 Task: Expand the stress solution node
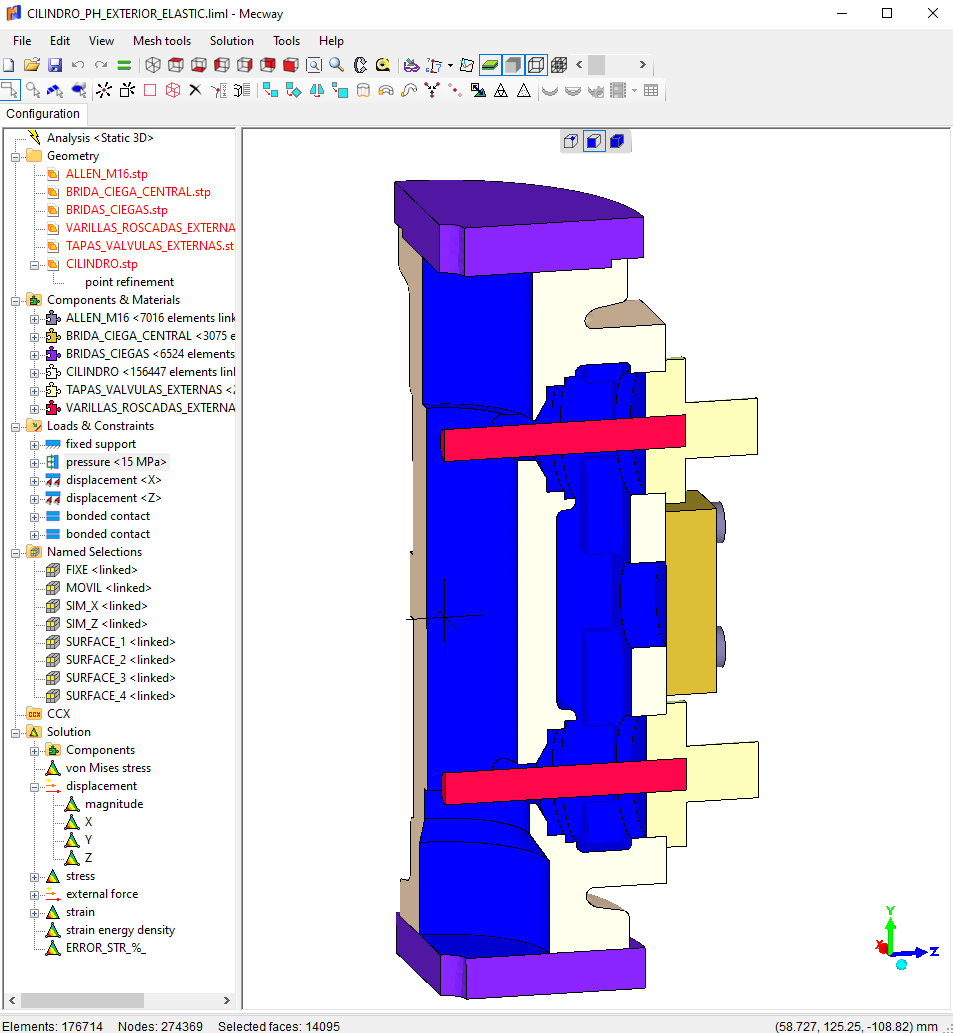pyautogui.click(x=34, y=877)
